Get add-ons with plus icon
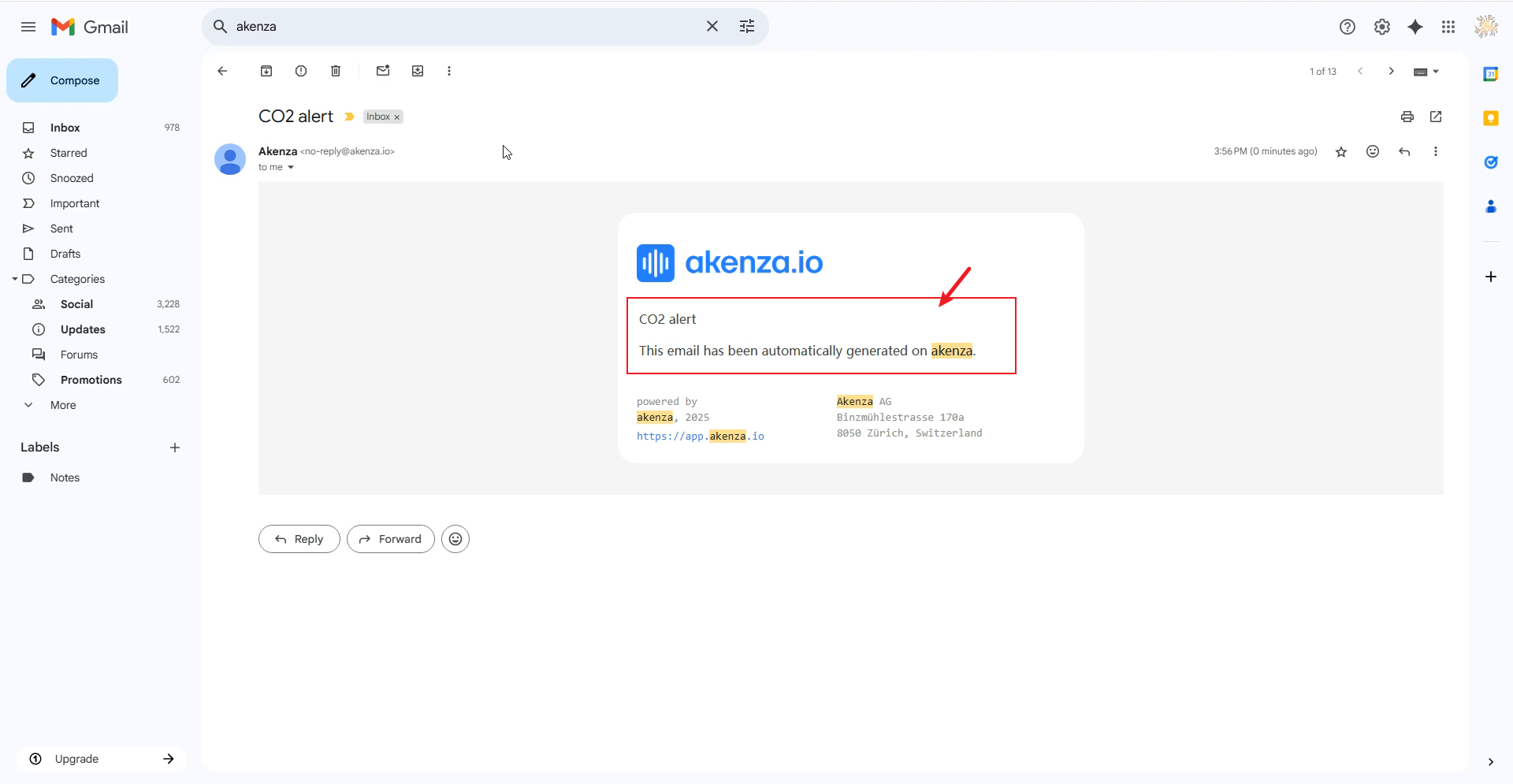1513x784 pixels. pos(1491,277)
